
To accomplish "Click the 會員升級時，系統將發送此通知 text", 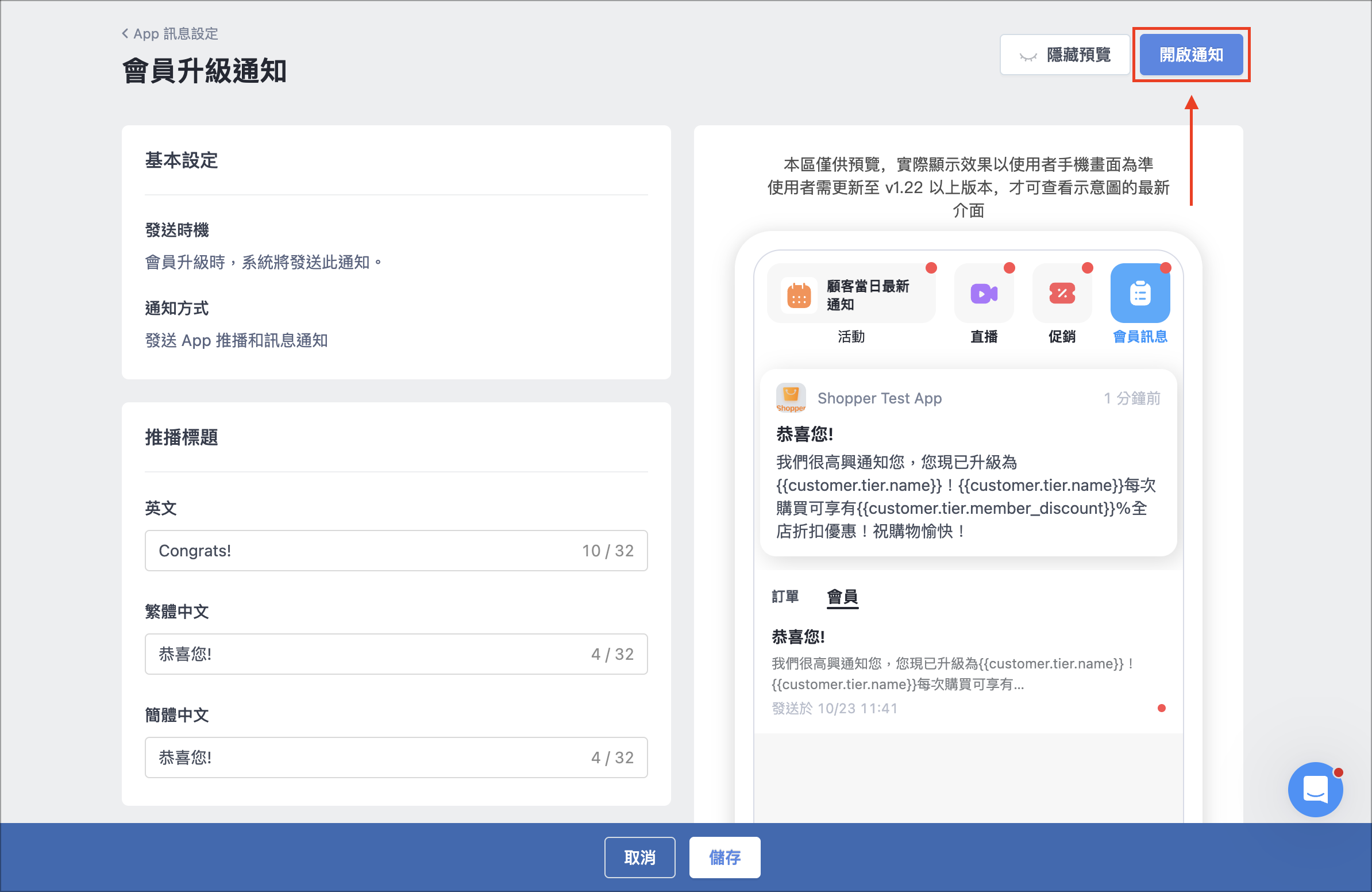I will point(264,262).
